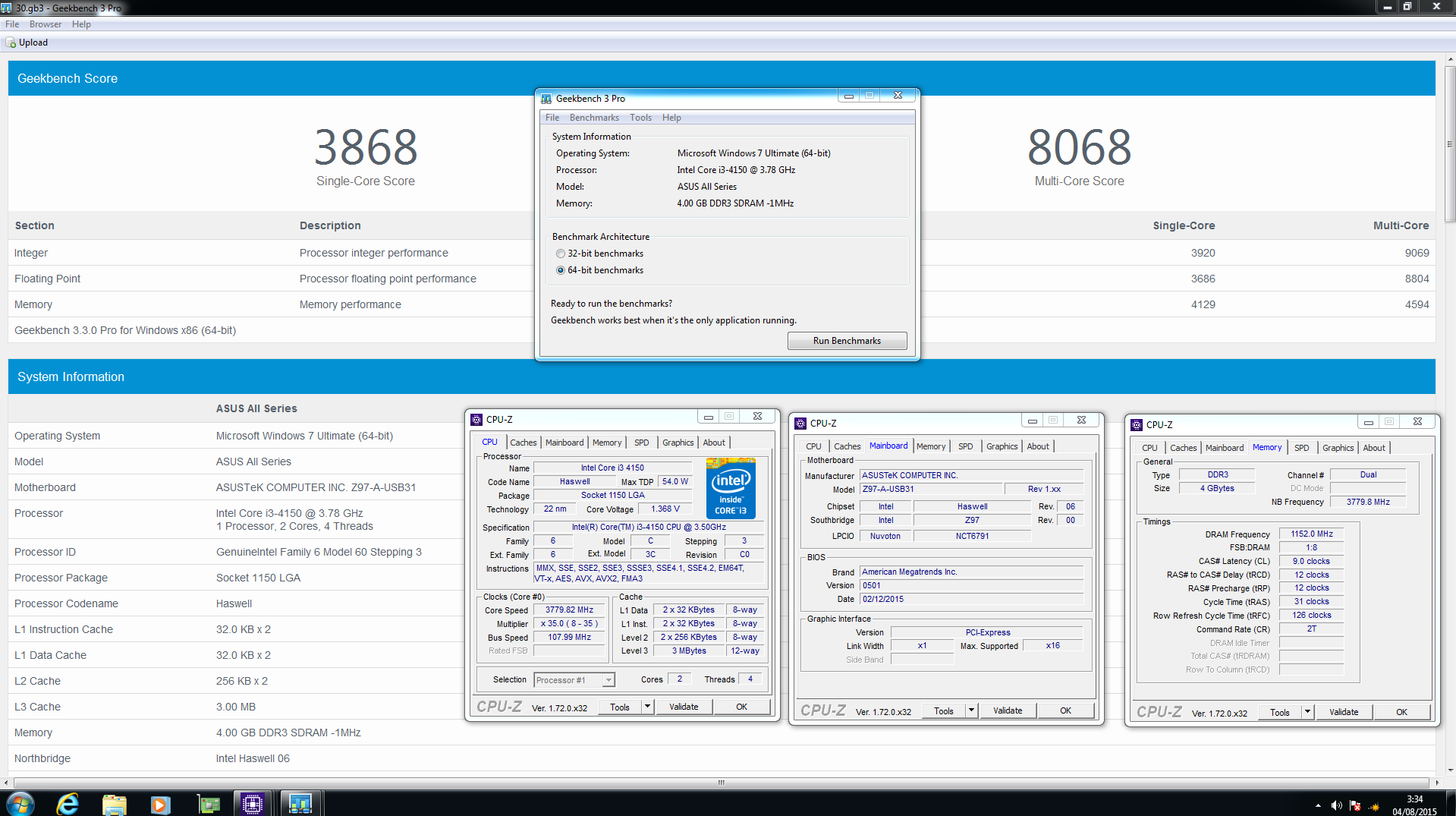This screenshot has height=816, width=1456.
Task: Click the volume speaker tray icon
Action: click(x=1336, y=805)
